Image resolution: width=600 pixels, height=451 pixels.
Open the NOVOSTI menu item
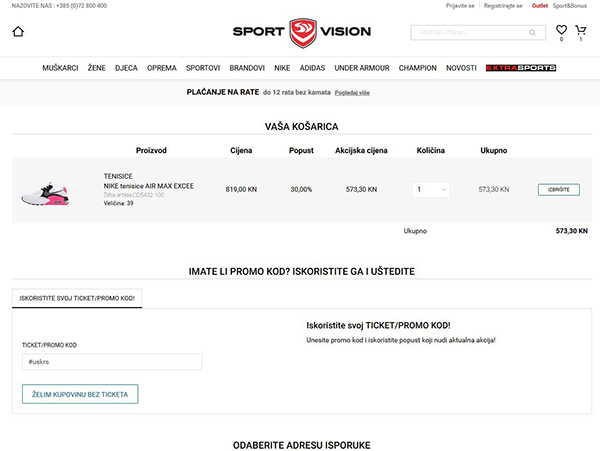(x=461, y=68)
